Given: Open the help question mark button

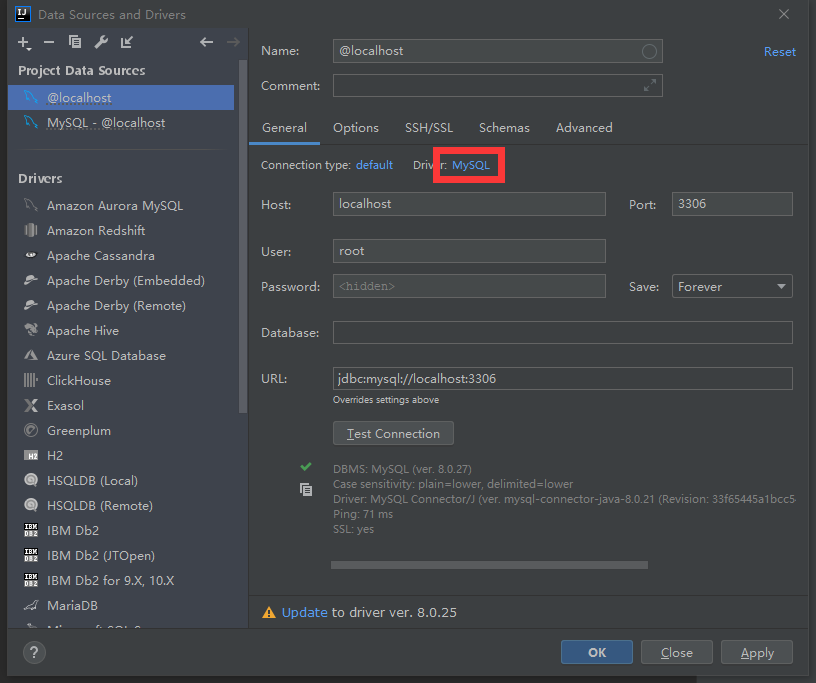Looking at the screenshot, I should (x=34, y=652).
